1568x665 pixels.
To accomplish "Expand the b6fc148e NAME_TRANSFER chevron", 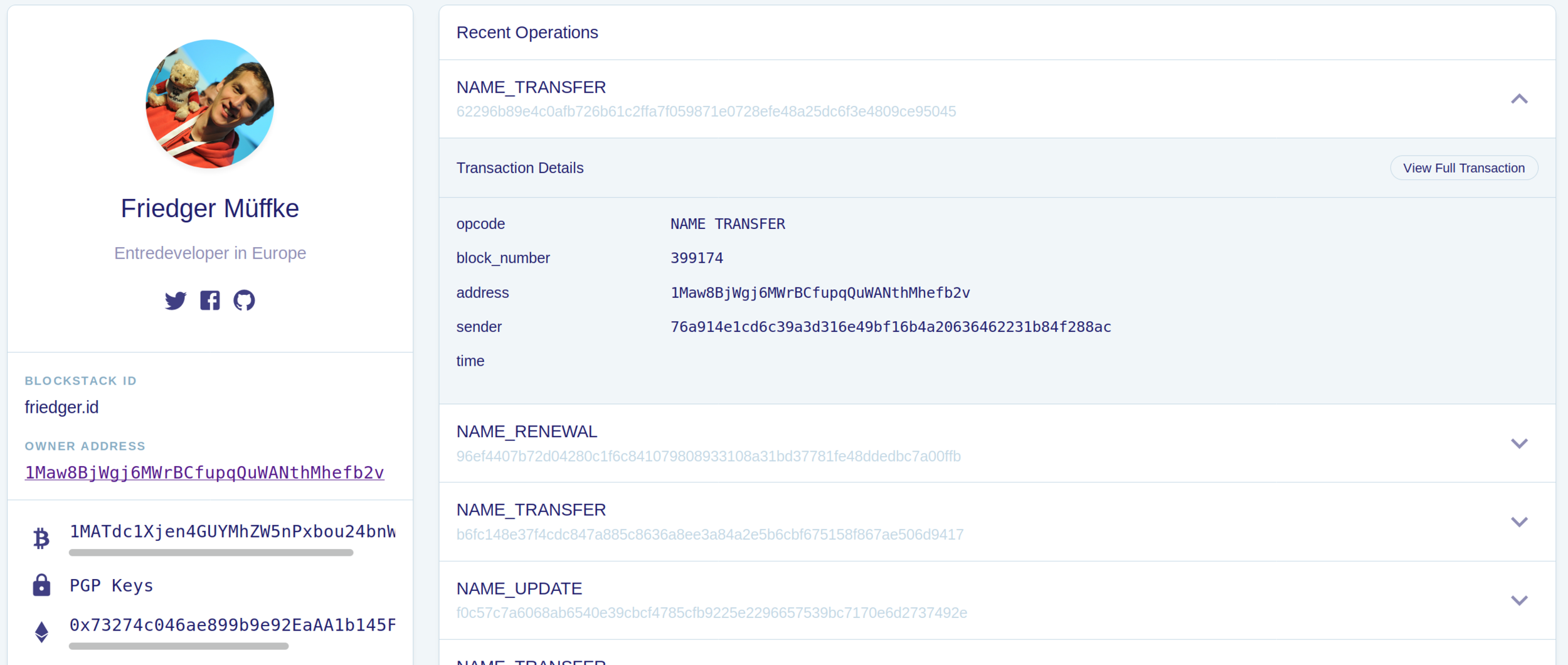I will click(x=1519, y=522).
